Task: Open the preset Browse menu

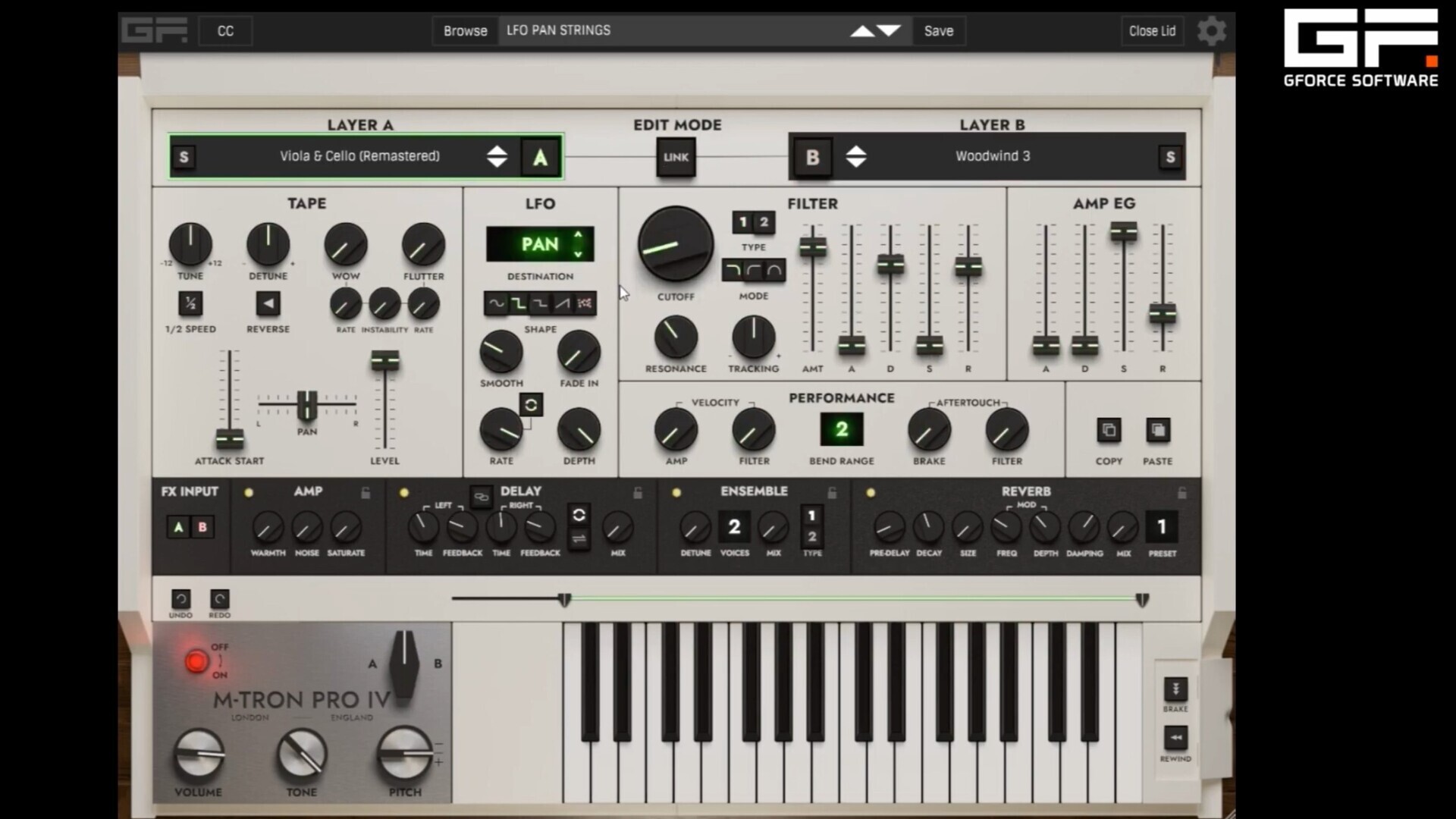Action: [x=465, y=31]
